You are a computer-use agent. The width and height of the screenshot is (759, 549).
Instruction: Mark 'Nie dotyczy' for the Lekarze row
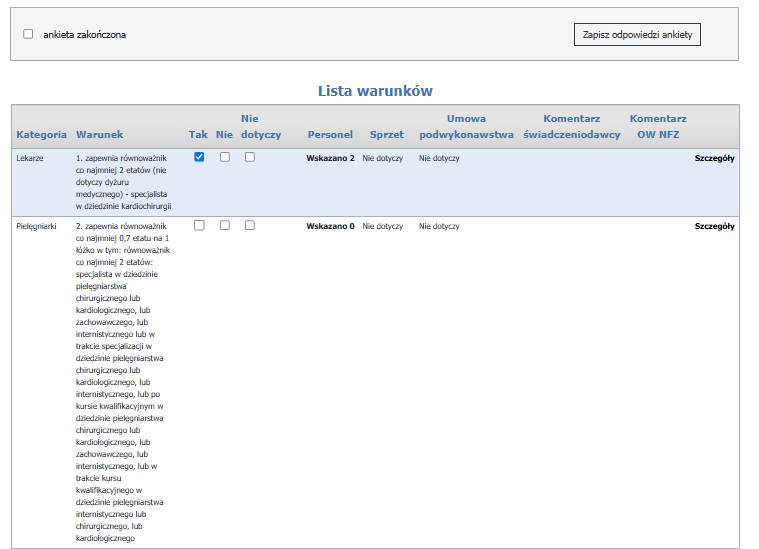(x=250, y=157)
